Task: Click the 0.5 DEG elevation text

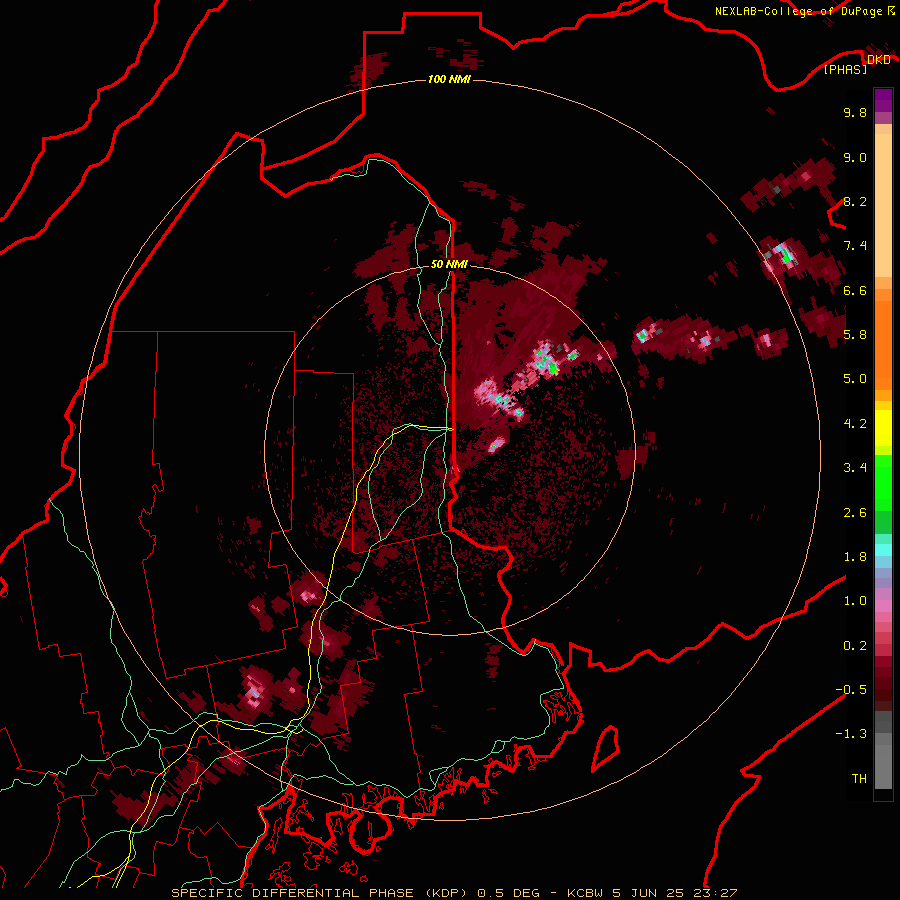Action: tap(509, 893)
